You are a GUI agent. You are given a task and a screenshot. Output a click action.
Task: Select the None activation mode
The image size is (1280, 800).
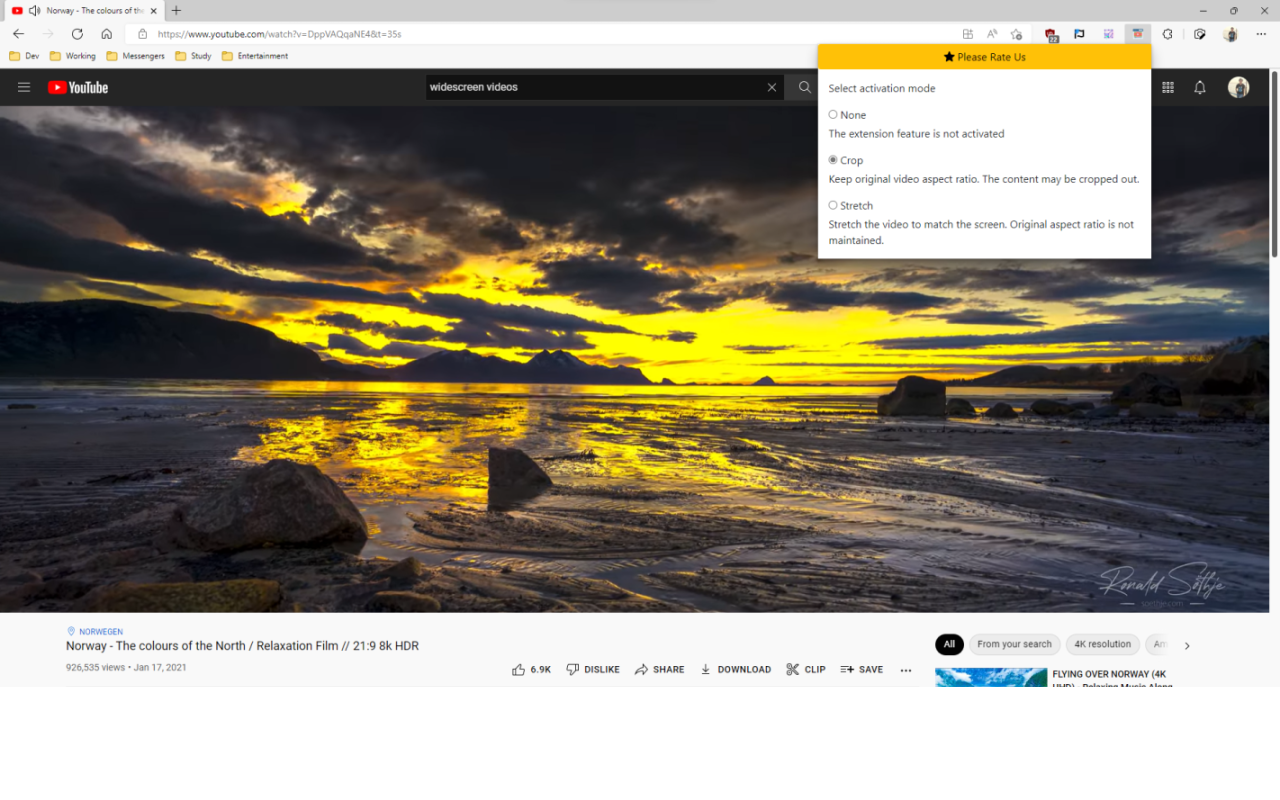coord(833,115)
